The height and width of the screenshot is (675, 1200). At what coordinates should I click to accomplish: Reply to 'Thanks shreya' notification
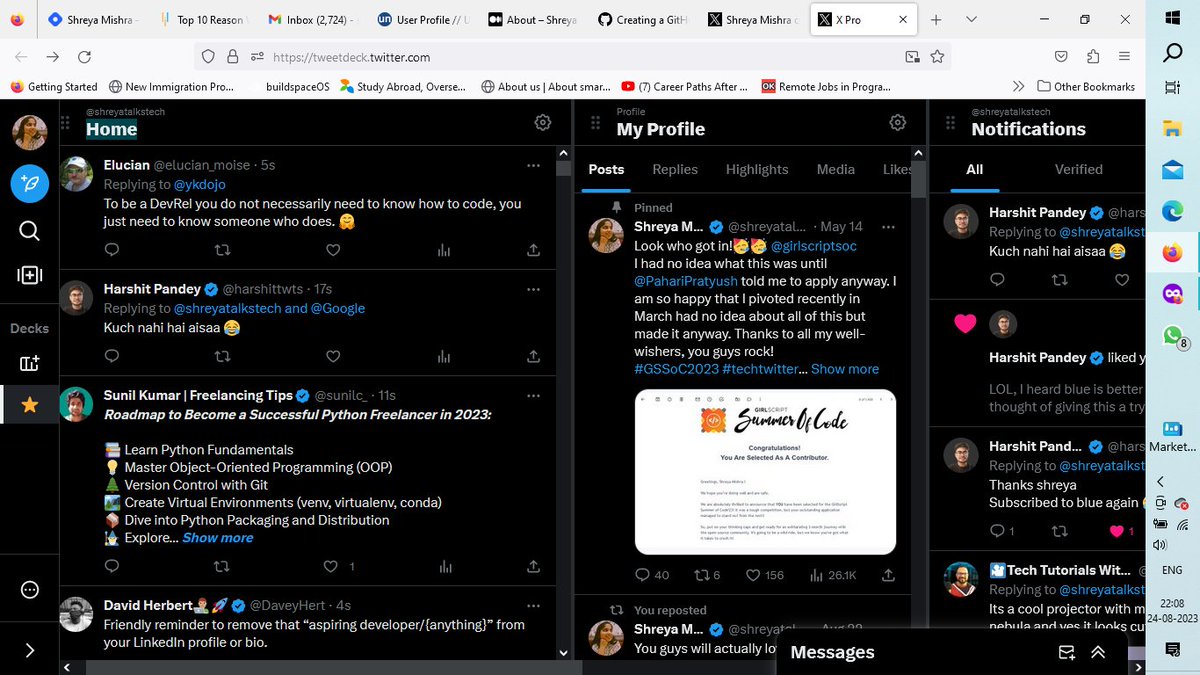point(1002,531)
